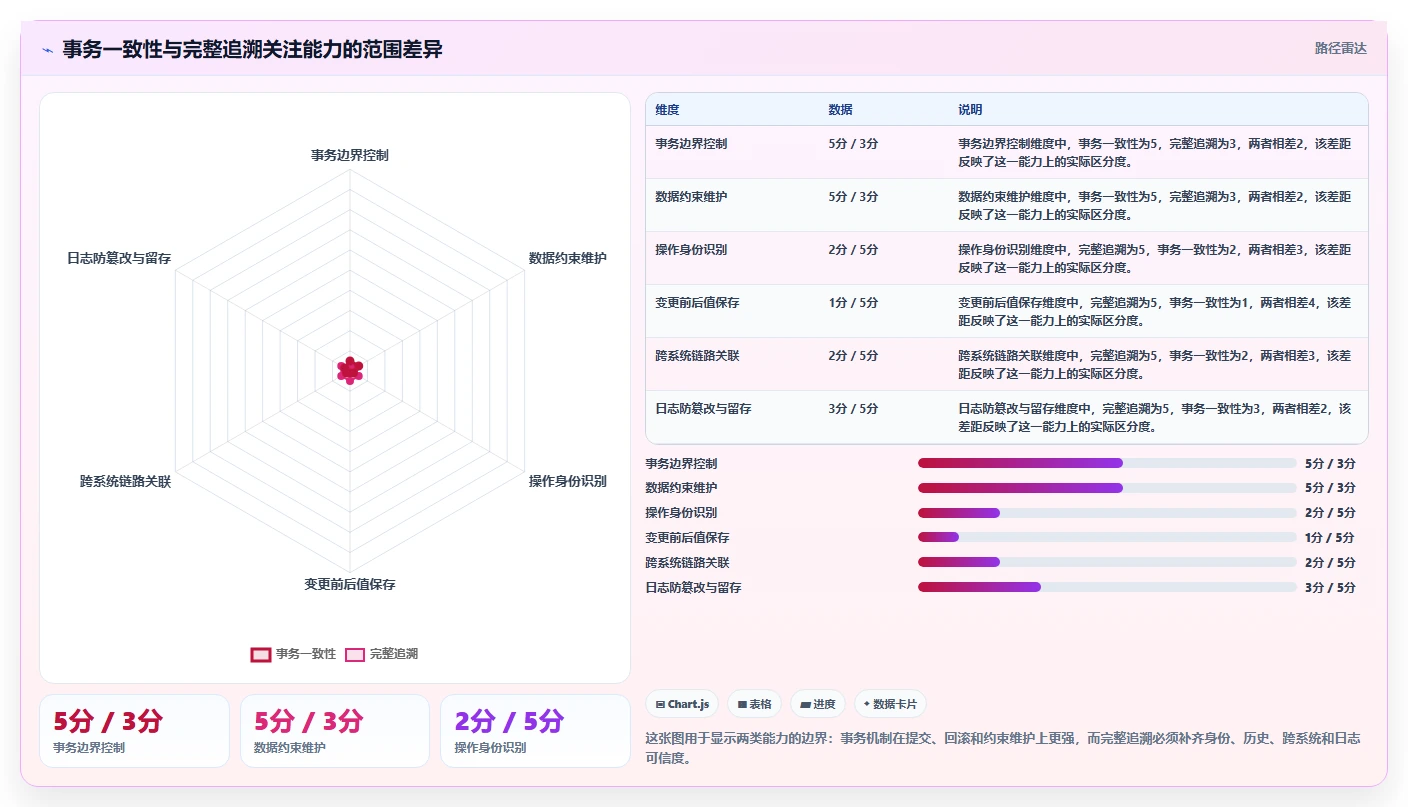This screenshot has height=807, width=1408.
Task: Click the lightning icon beside the page title
Action: point(47,50)
